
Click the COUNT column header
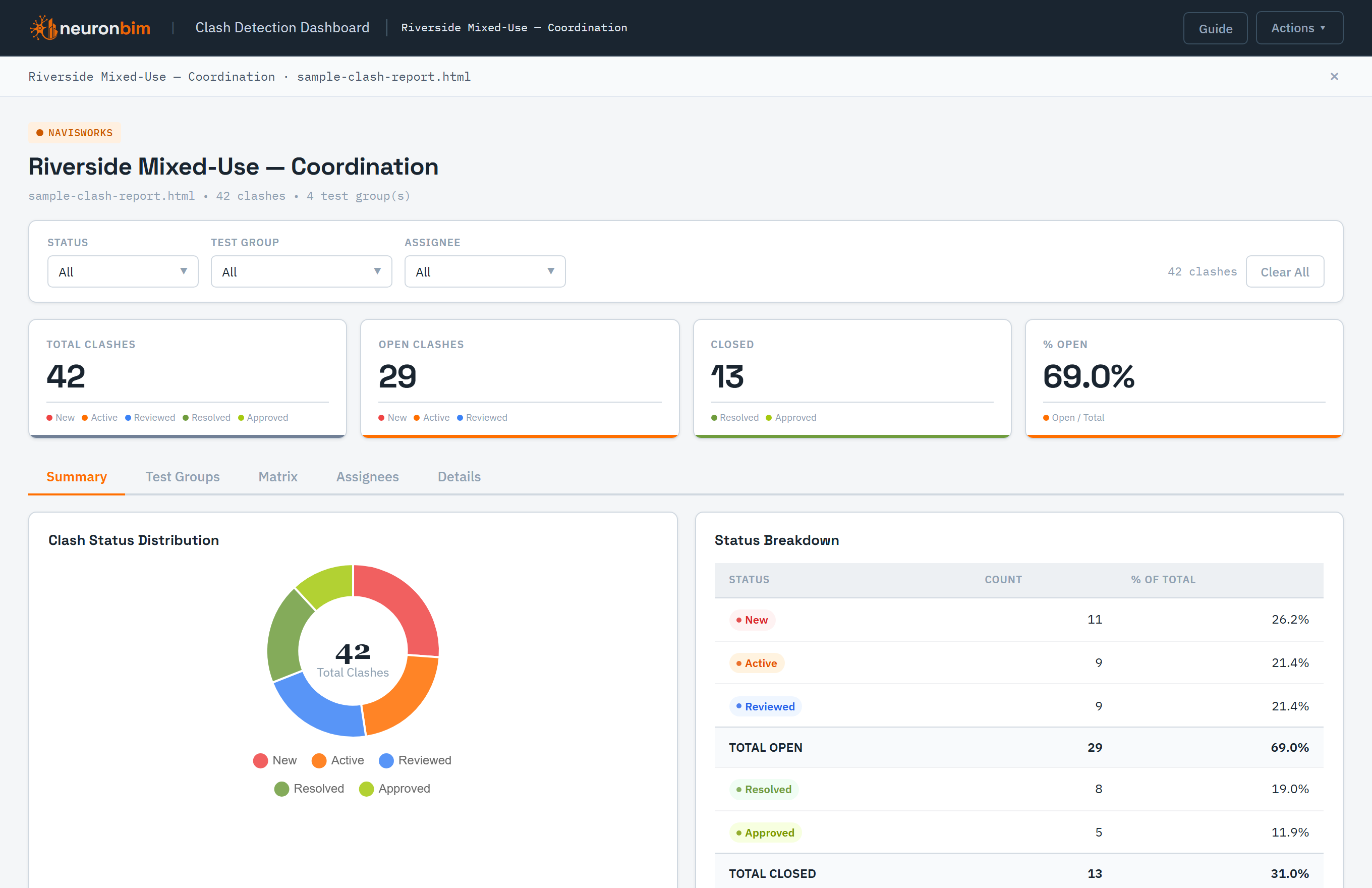tap(1003, 580)
